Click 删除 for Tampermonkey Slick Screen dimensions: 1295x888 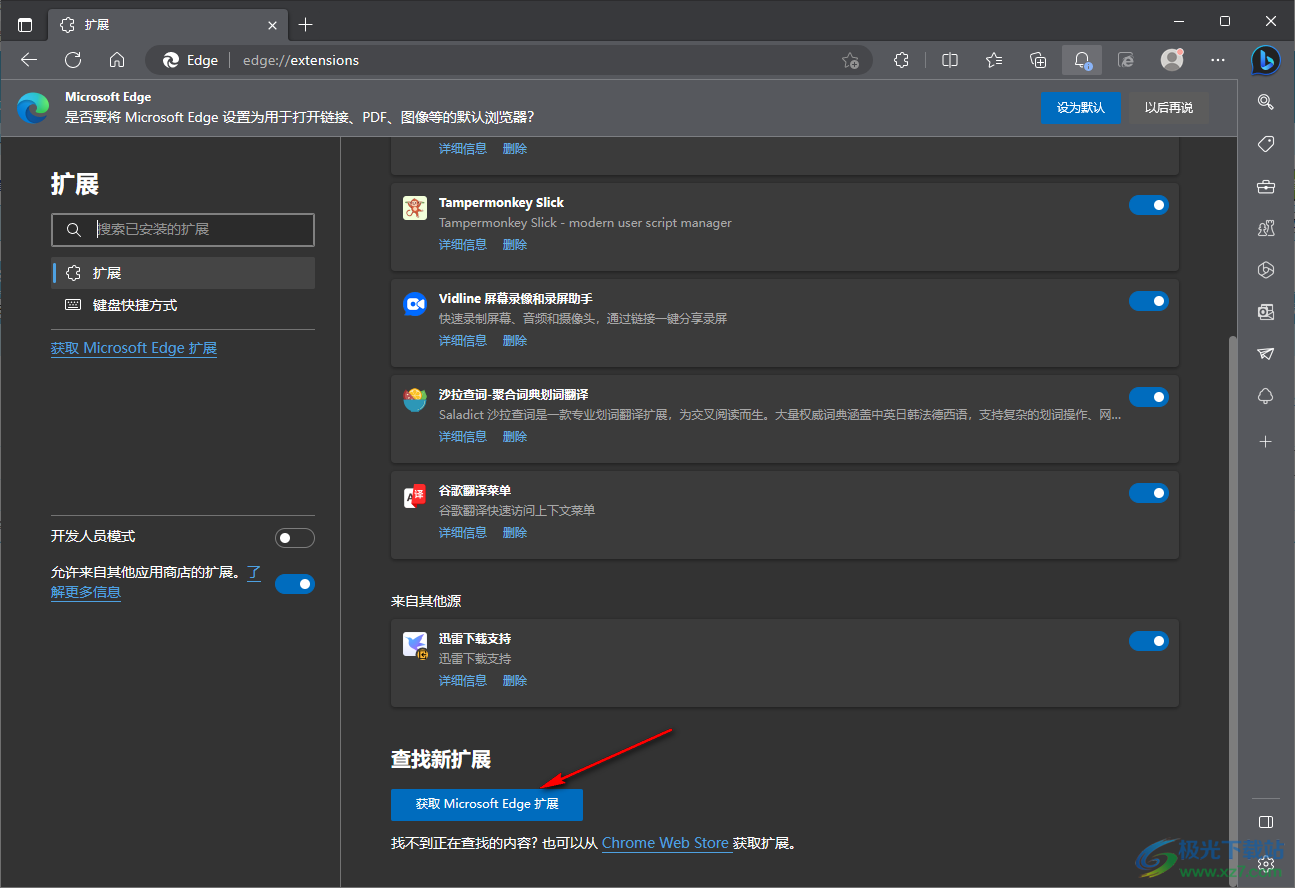(515, 244)
